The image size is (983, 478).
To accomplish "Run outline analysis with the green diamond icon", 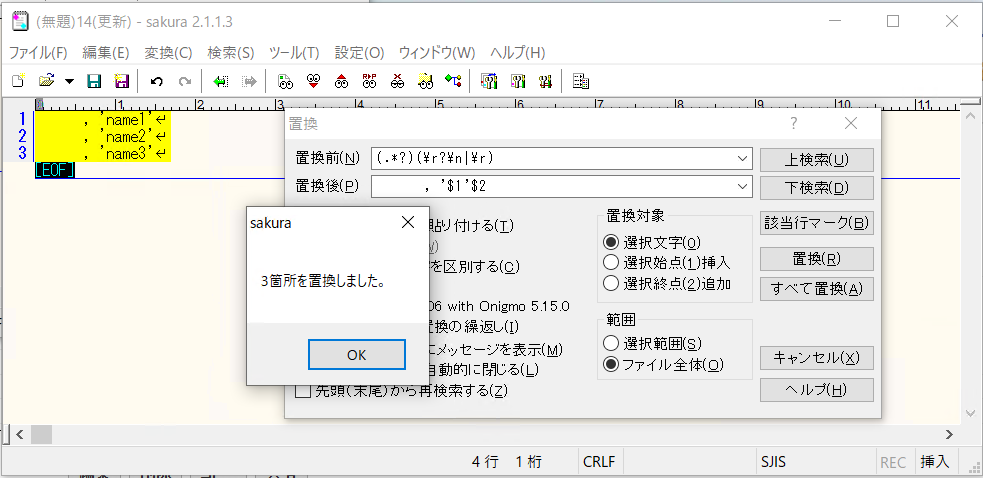I will 453,81.
